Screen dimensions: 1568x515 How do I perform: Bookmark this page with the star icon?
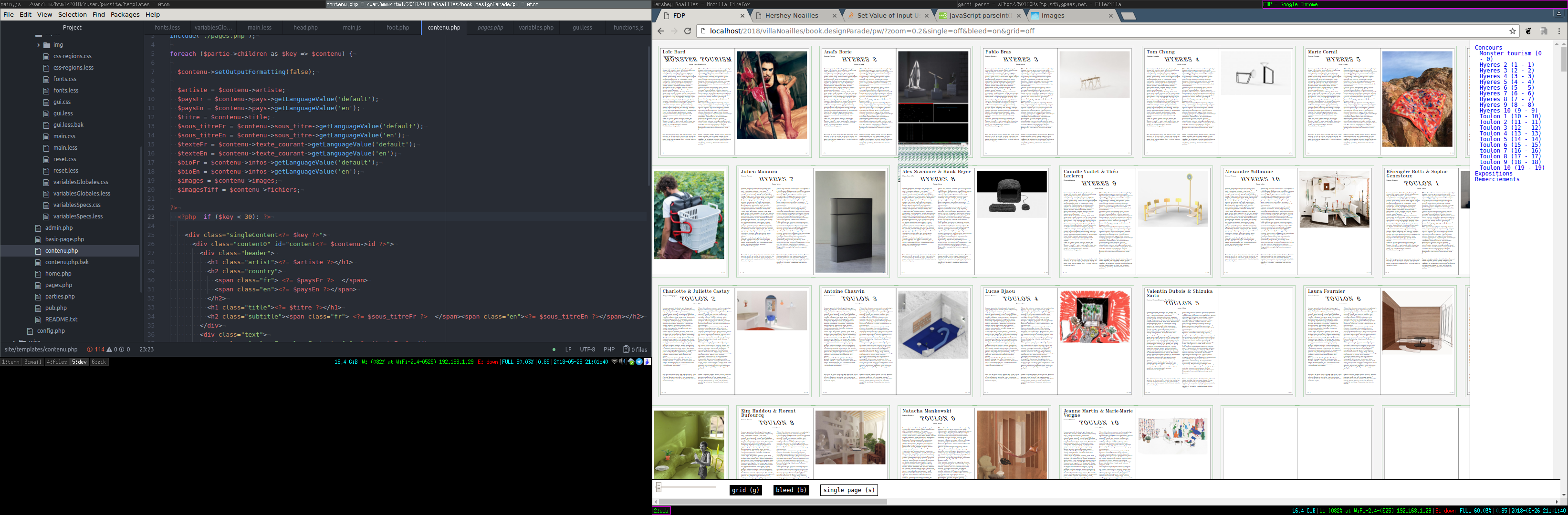tap(1512, 31)
